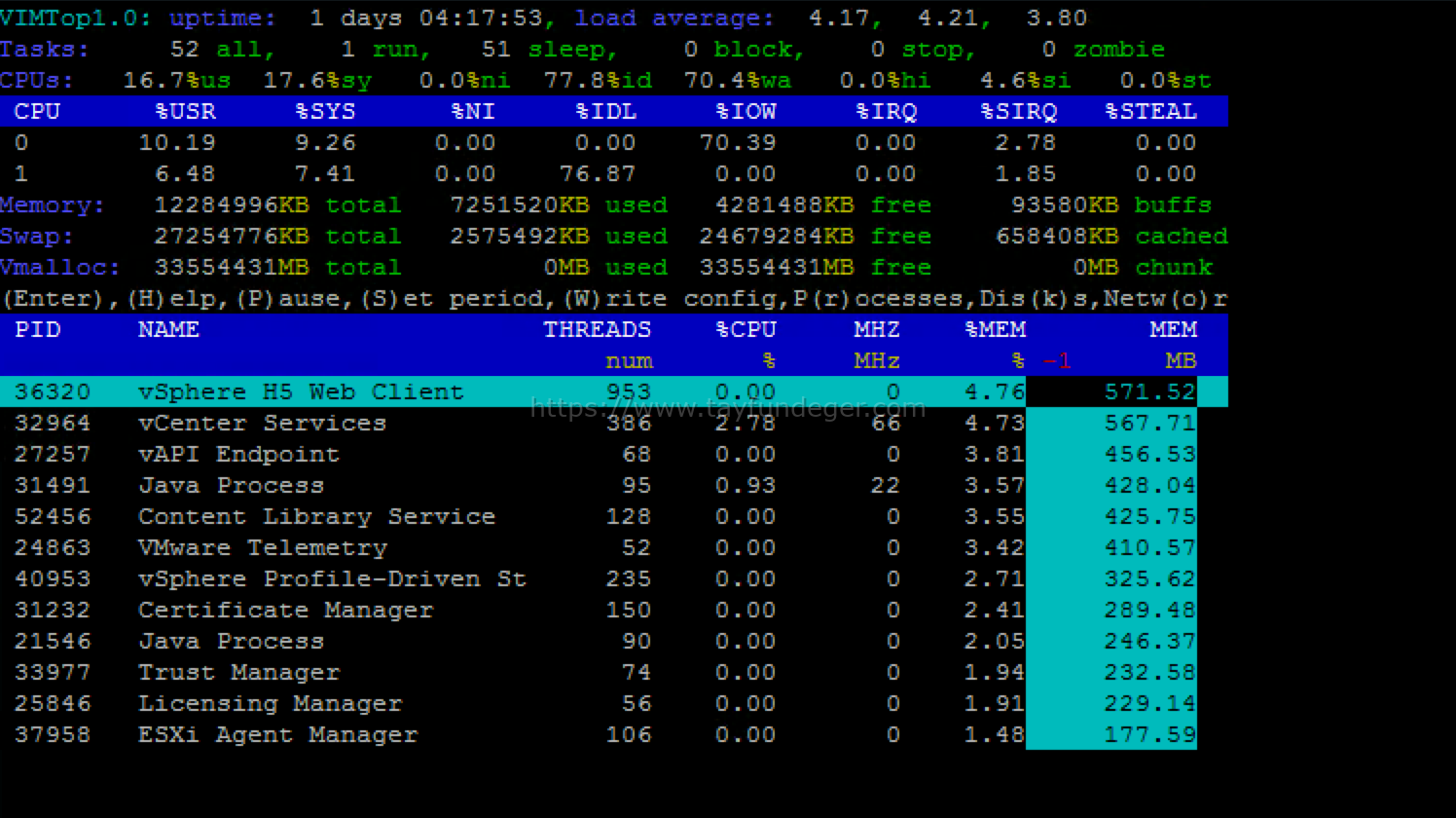Click the 70.39 IOW value for CPU 0
This screenshot has height=818, width=1456.
pos(738,143)
